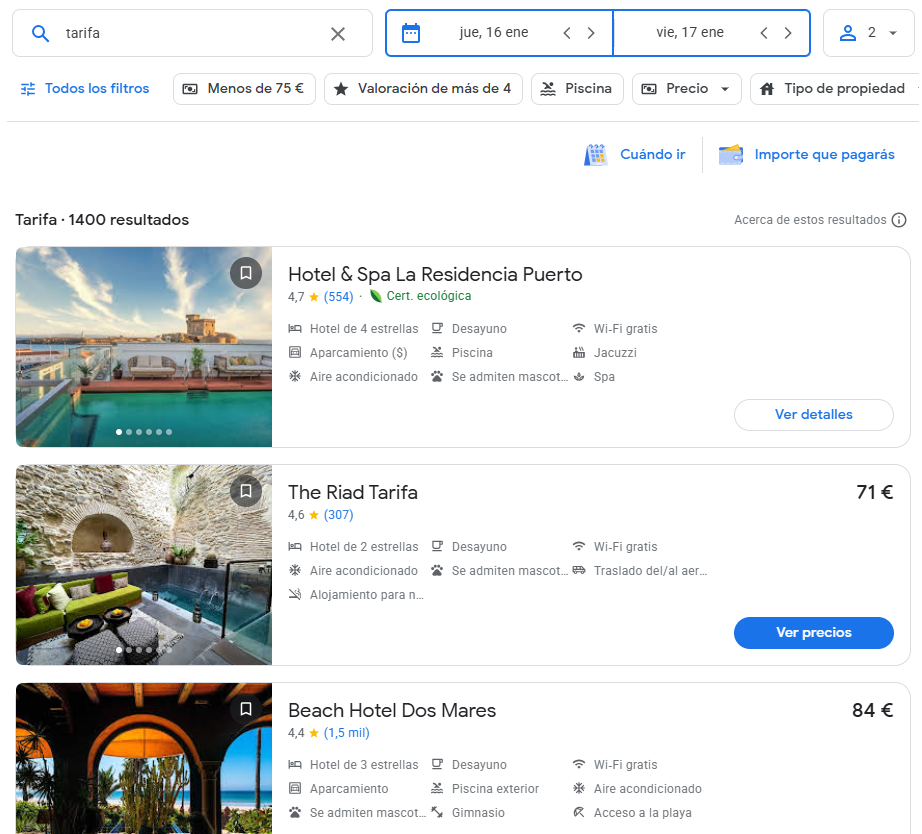922x834 pixels.
Task: Move check-out date to next day
Action: point(788,33)
